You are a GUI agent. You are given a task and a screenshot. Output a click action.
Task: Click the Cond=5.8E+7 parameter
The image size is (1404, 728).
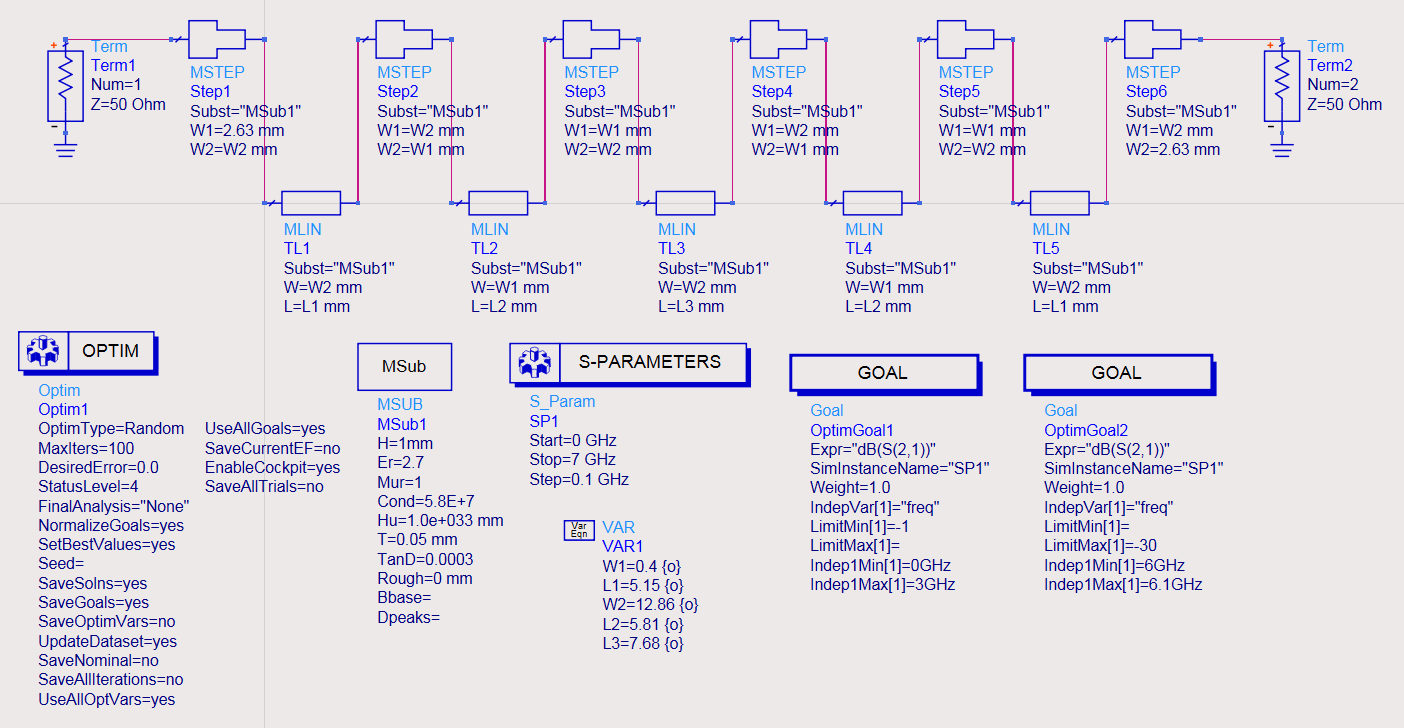point(426,501)
